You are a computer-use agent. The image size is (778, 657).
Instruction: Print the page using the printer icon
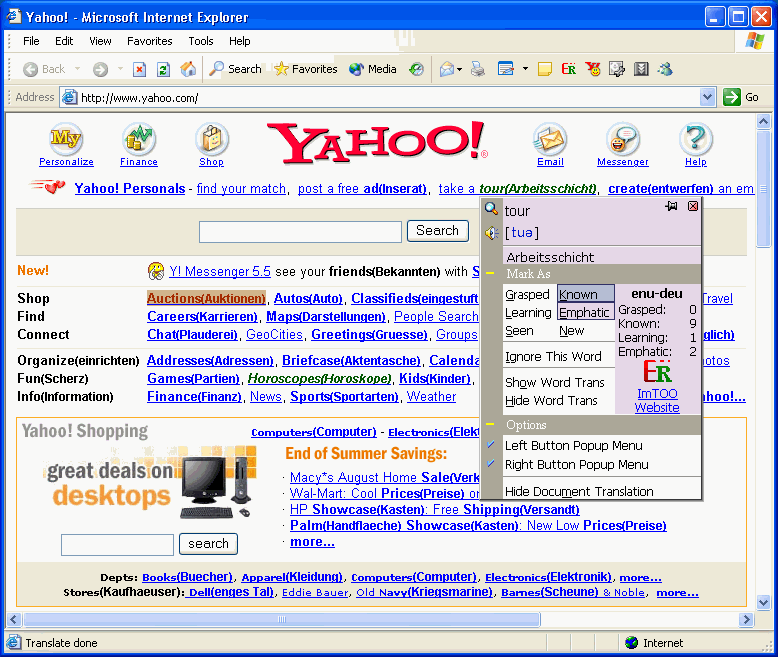pos(478,69)
